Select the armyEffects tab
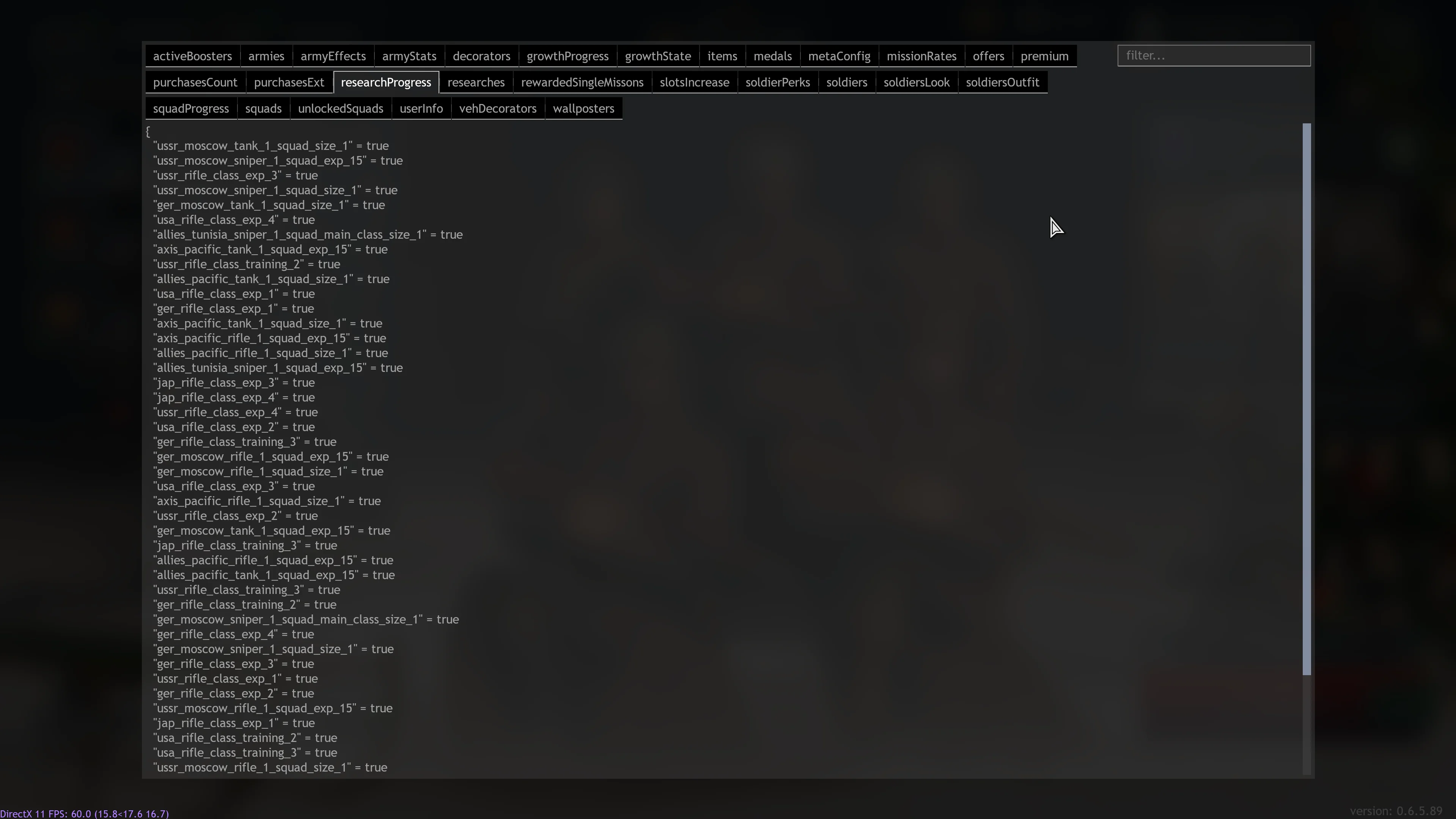This screenshot has width=1456, height=819. coord(333,56)
